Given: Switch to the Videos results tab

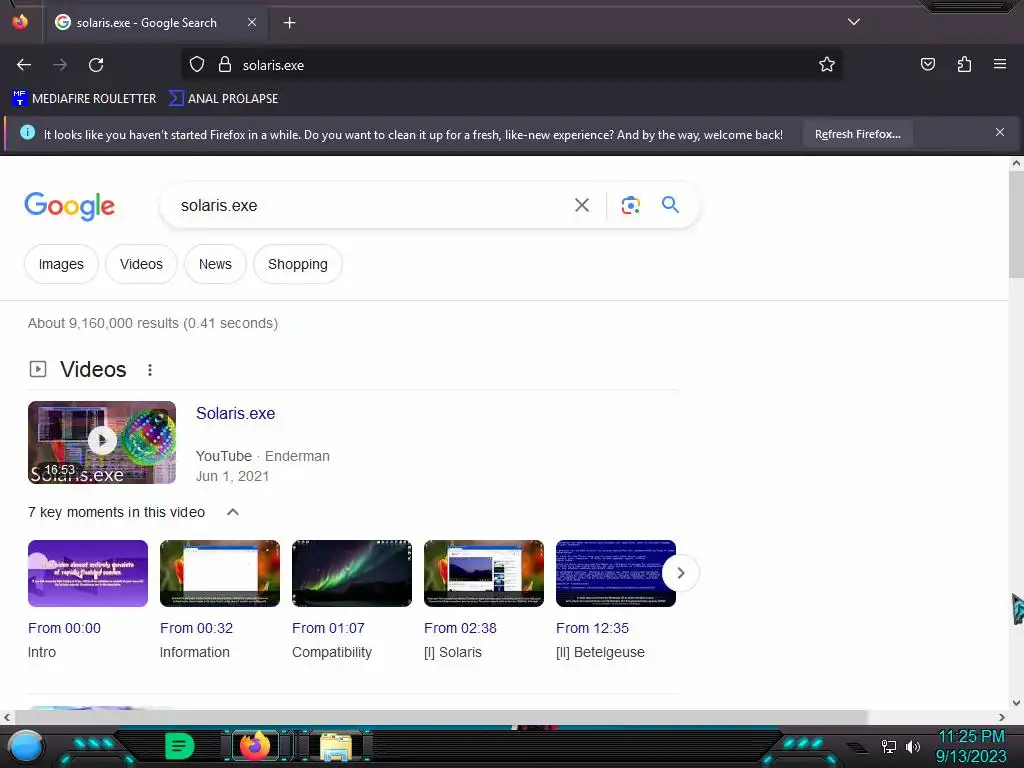Looking at the screenshot, I should point(141,264).
